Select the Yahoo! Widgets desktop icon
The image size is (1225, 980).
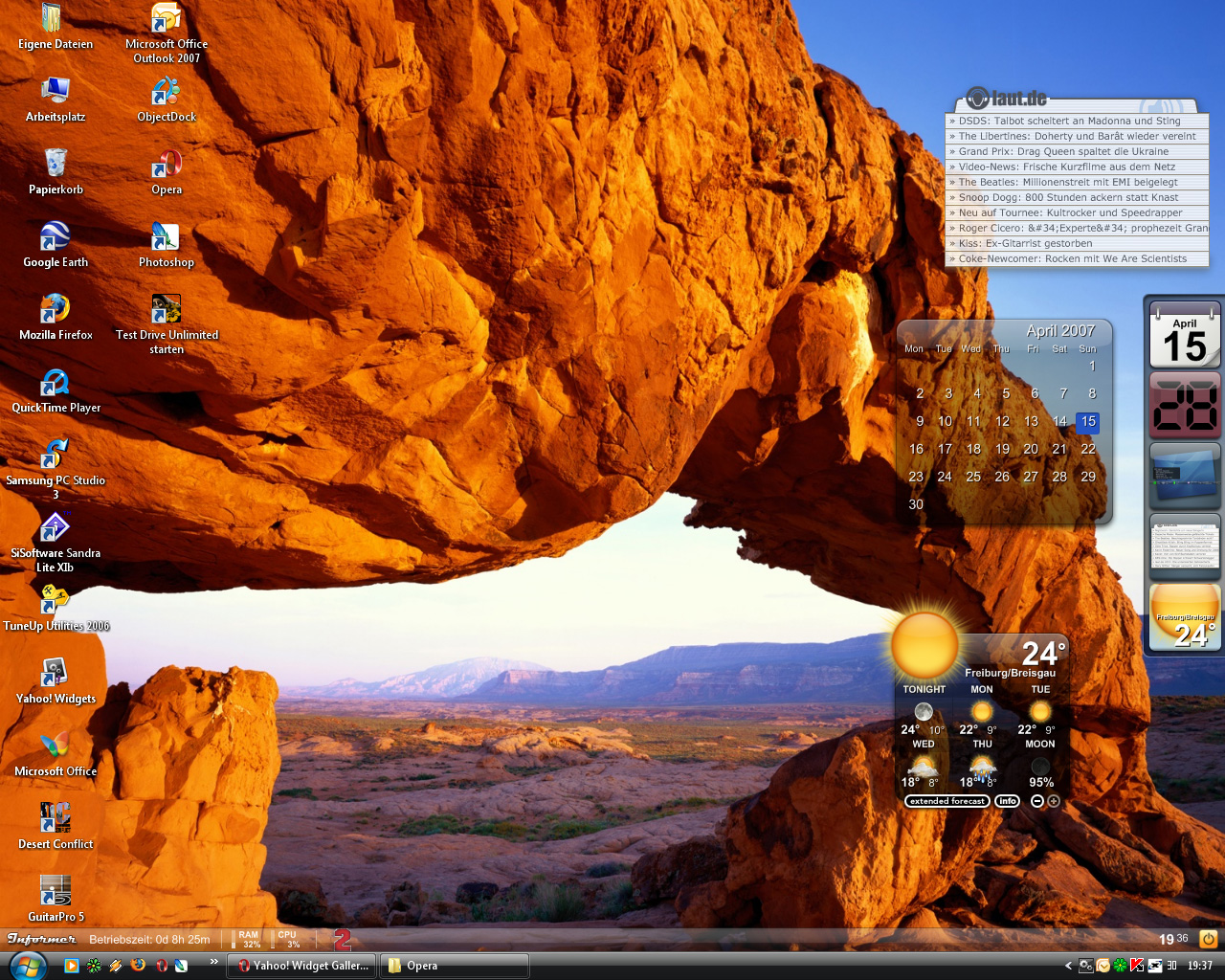(x=55, y=681)
